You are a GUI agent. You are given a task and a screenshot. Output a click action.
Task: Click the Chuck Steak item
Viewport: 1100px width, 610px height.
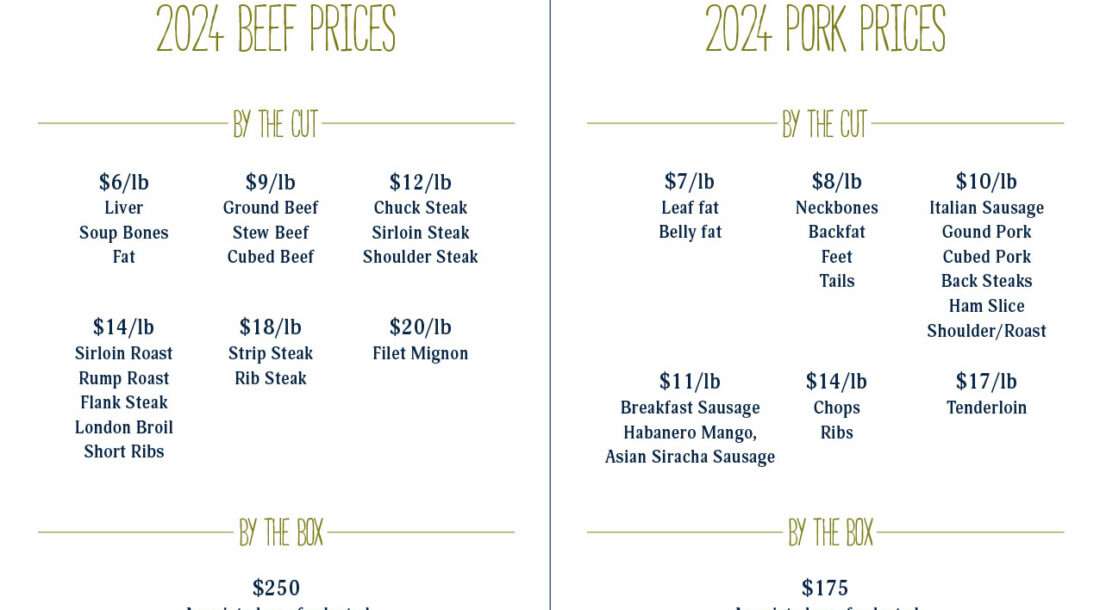coord(420,208)
